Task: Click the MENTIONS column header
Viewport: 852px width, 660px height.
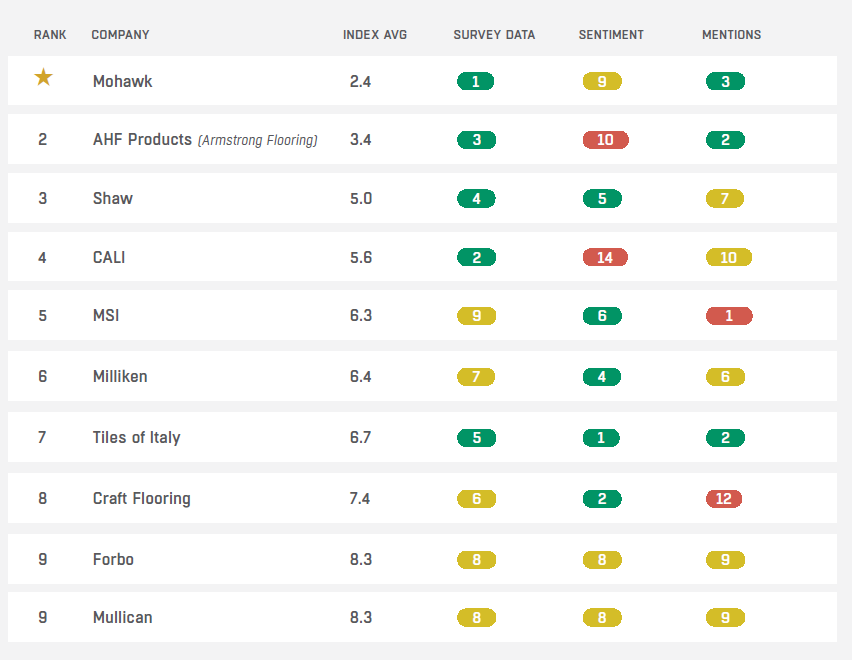Action: coord(731,35)
